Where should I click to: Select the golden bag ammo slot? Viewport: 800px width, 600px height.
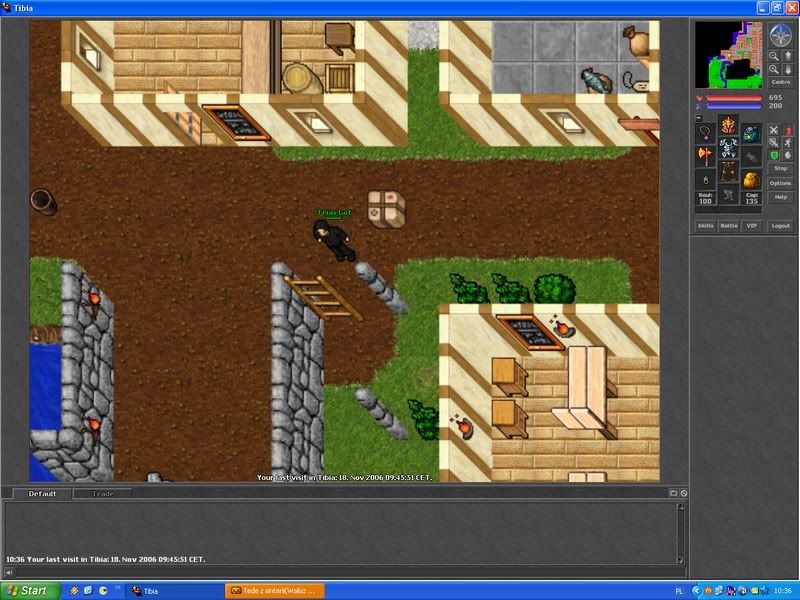point(752,180)
